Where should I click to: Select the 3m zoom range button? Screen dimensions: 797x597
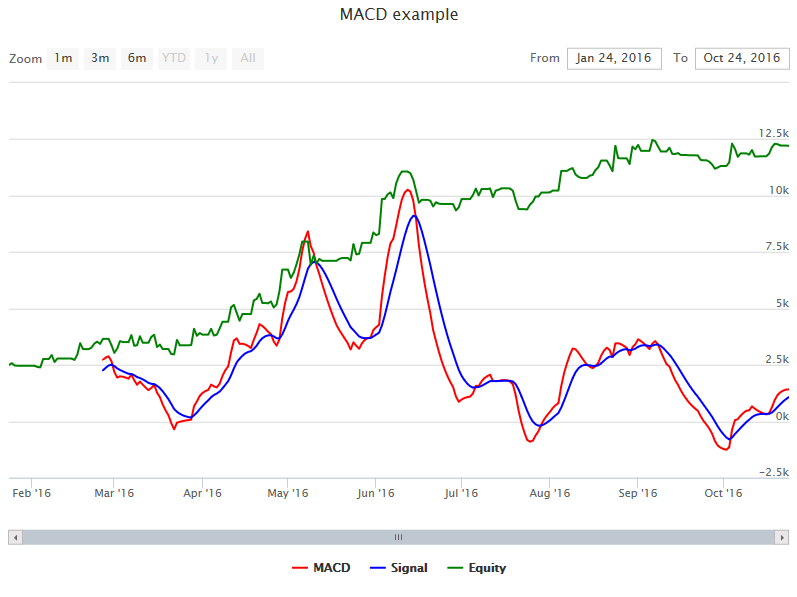(100, 58)
